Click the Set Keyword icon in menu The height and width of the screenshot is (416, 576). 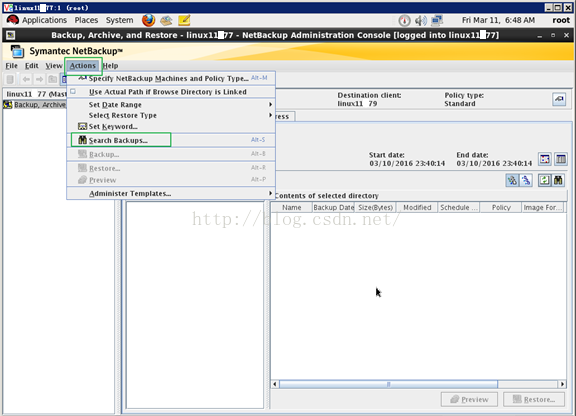(x=82, y=126)
